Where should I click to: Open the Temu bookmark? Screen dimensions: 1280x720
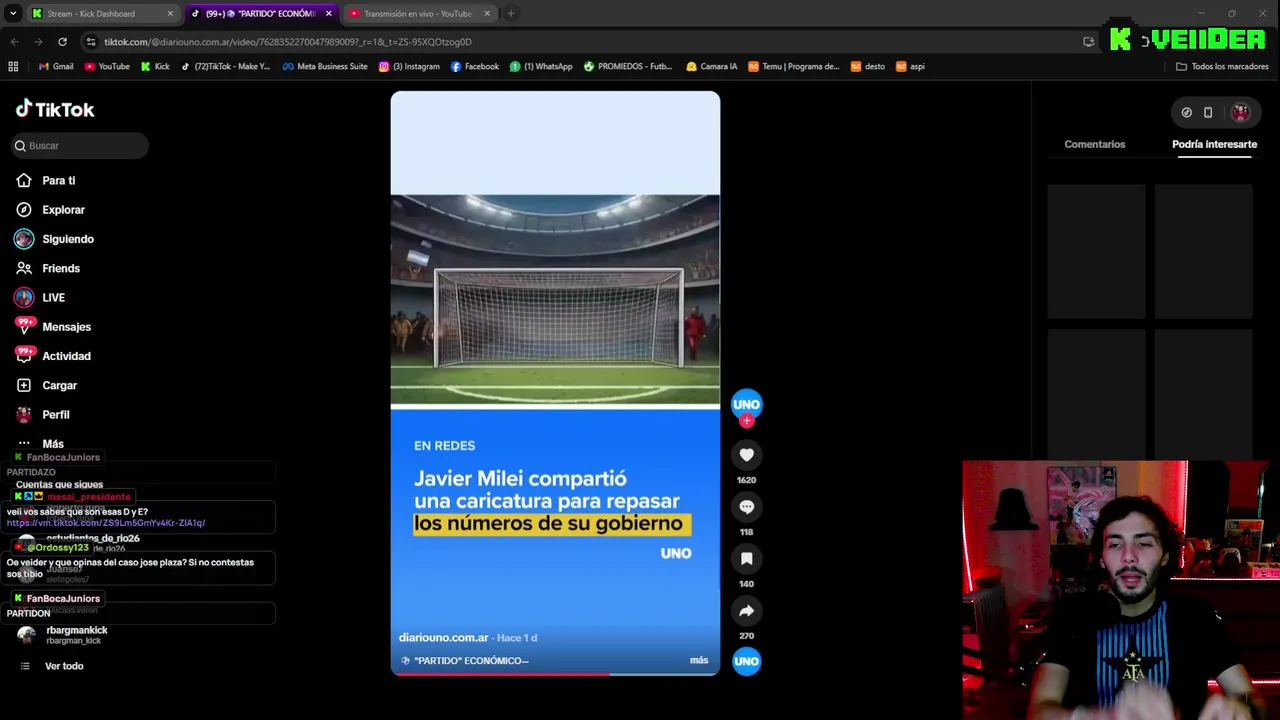tap(794, 66)
